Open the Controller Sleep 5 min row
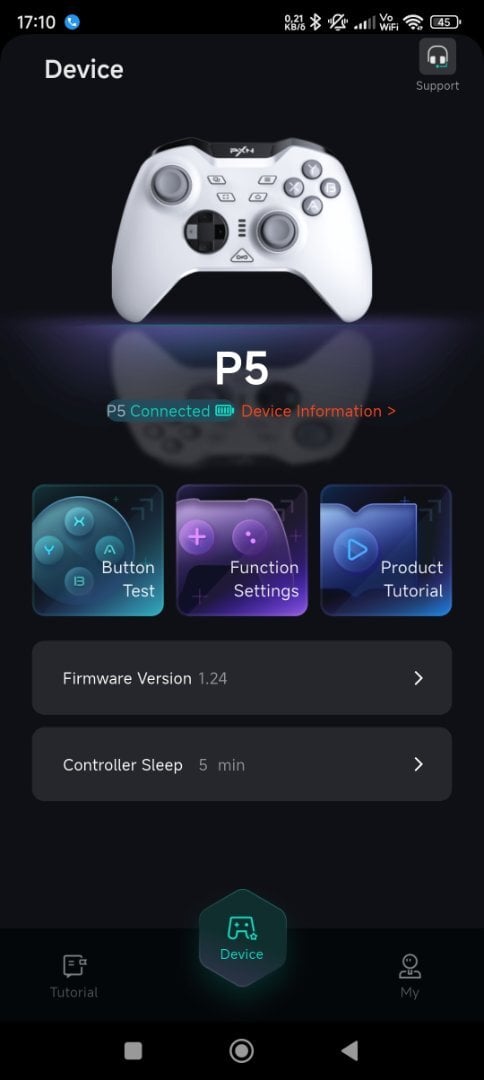 tap(242, 764)
